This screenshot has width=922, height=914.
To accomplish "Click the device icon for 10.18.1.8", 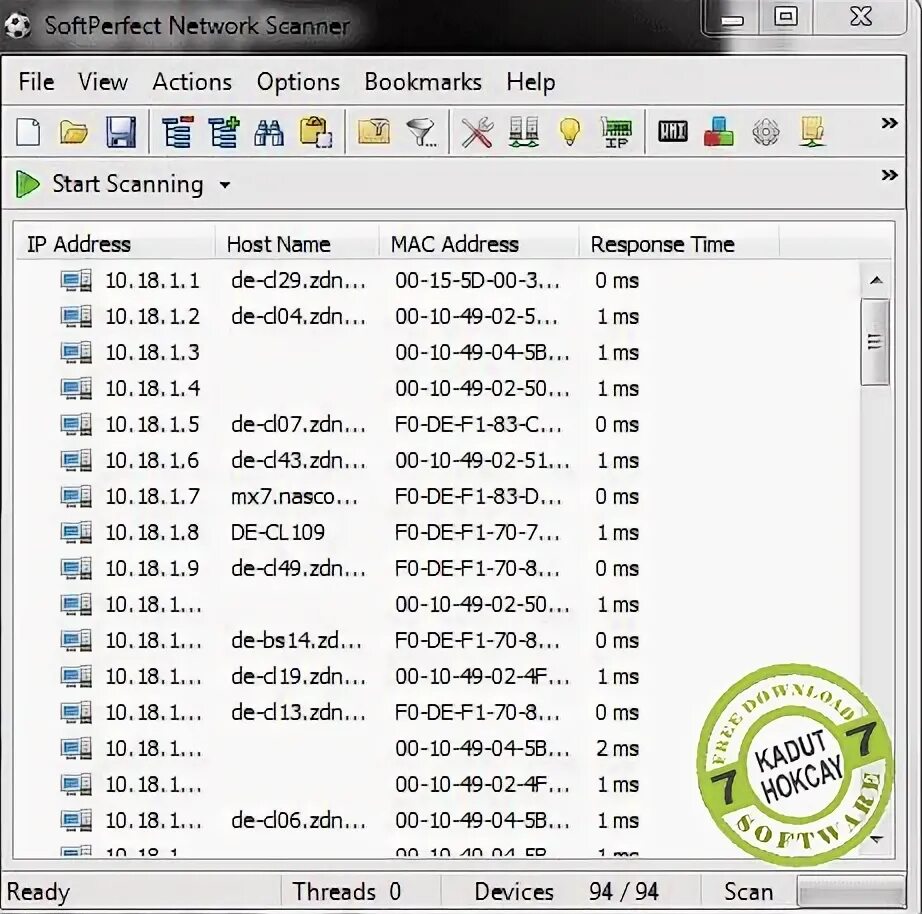I will click(x=76, y=532).
